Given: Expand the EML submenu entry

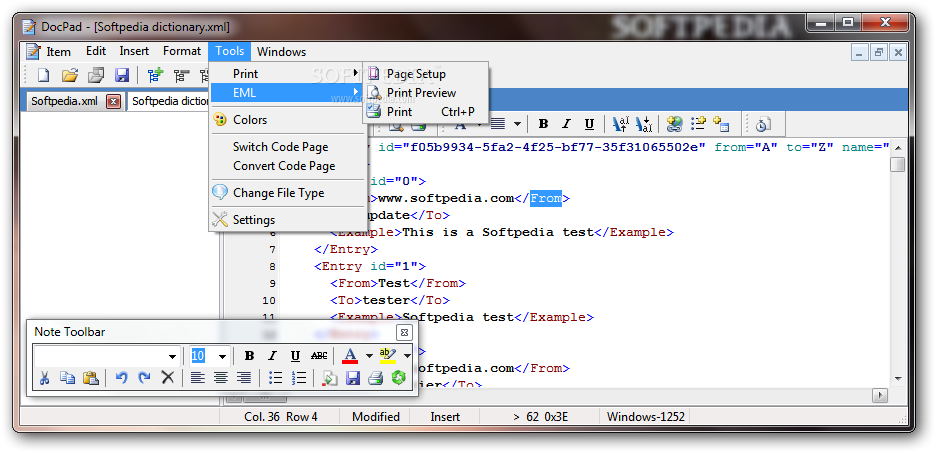Looking at the screenshot, I should tap(287, 93).
